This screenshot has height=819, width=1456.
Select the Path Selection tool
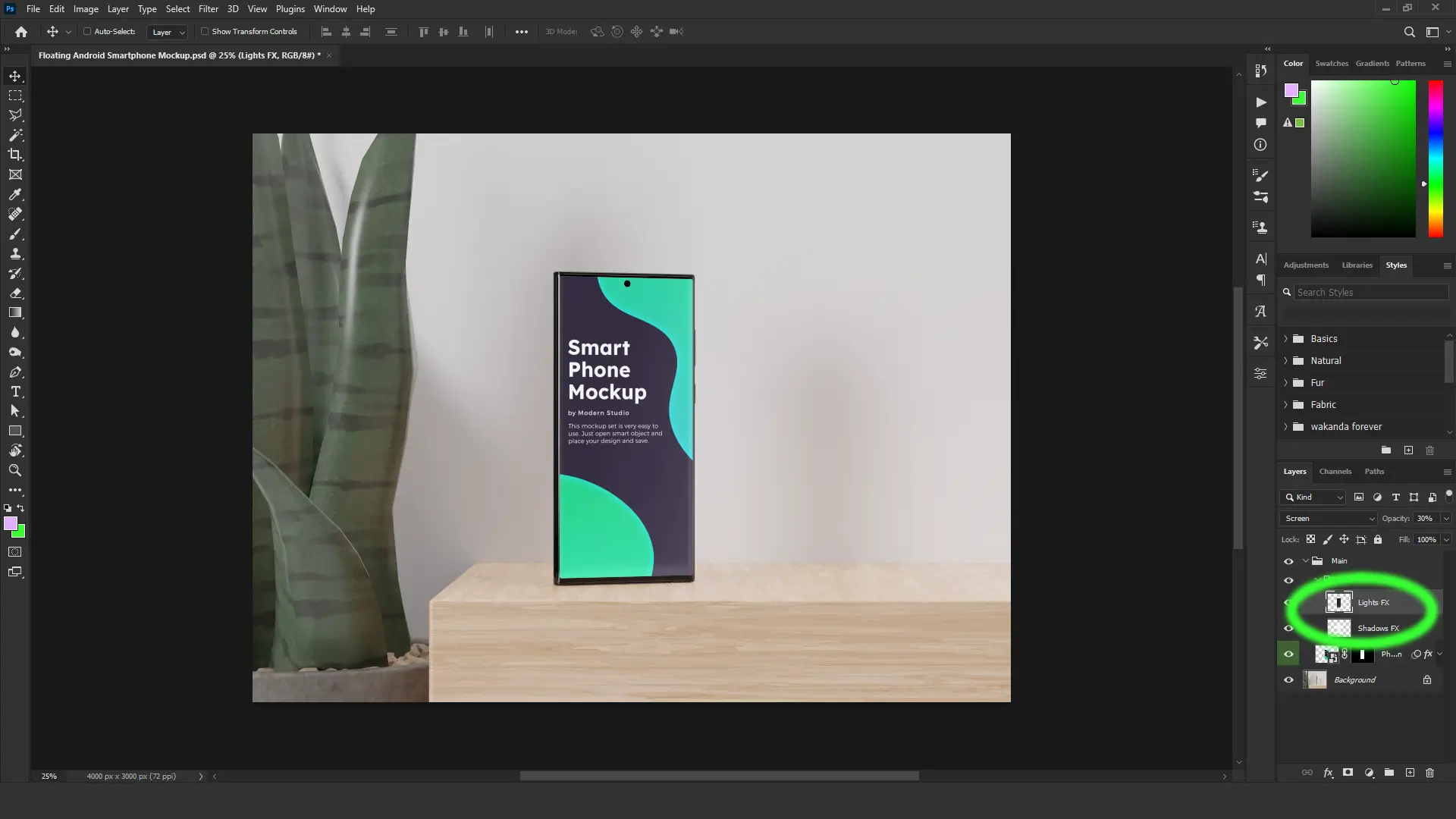[15, 411]
